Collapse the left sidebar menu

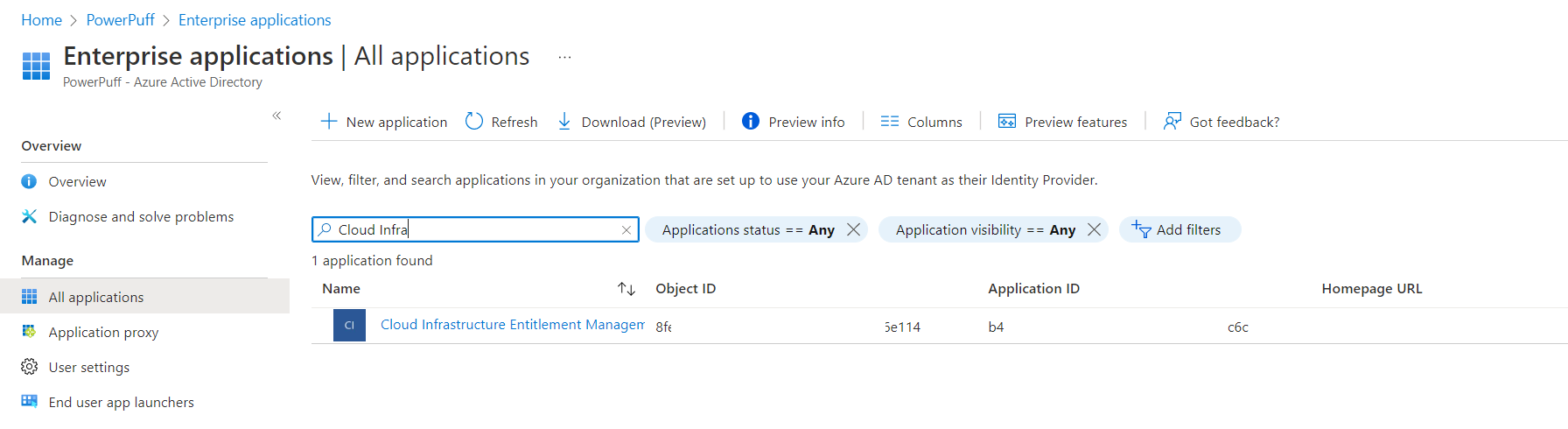click(x=276, y=116)
